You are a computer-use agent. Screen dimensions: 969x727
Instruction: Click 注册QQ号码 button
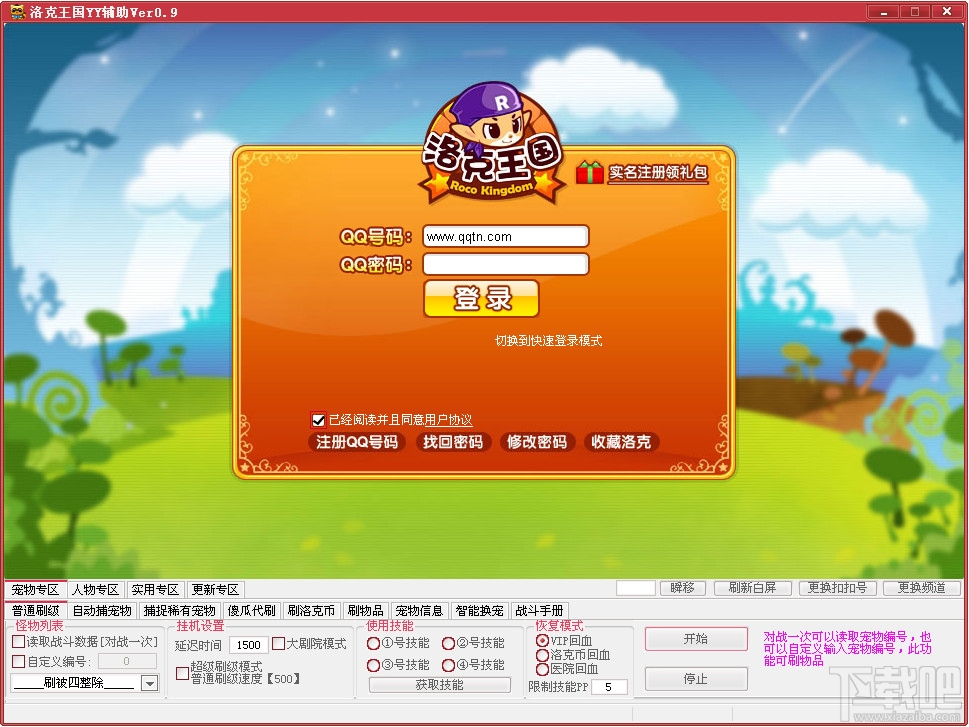357,442
